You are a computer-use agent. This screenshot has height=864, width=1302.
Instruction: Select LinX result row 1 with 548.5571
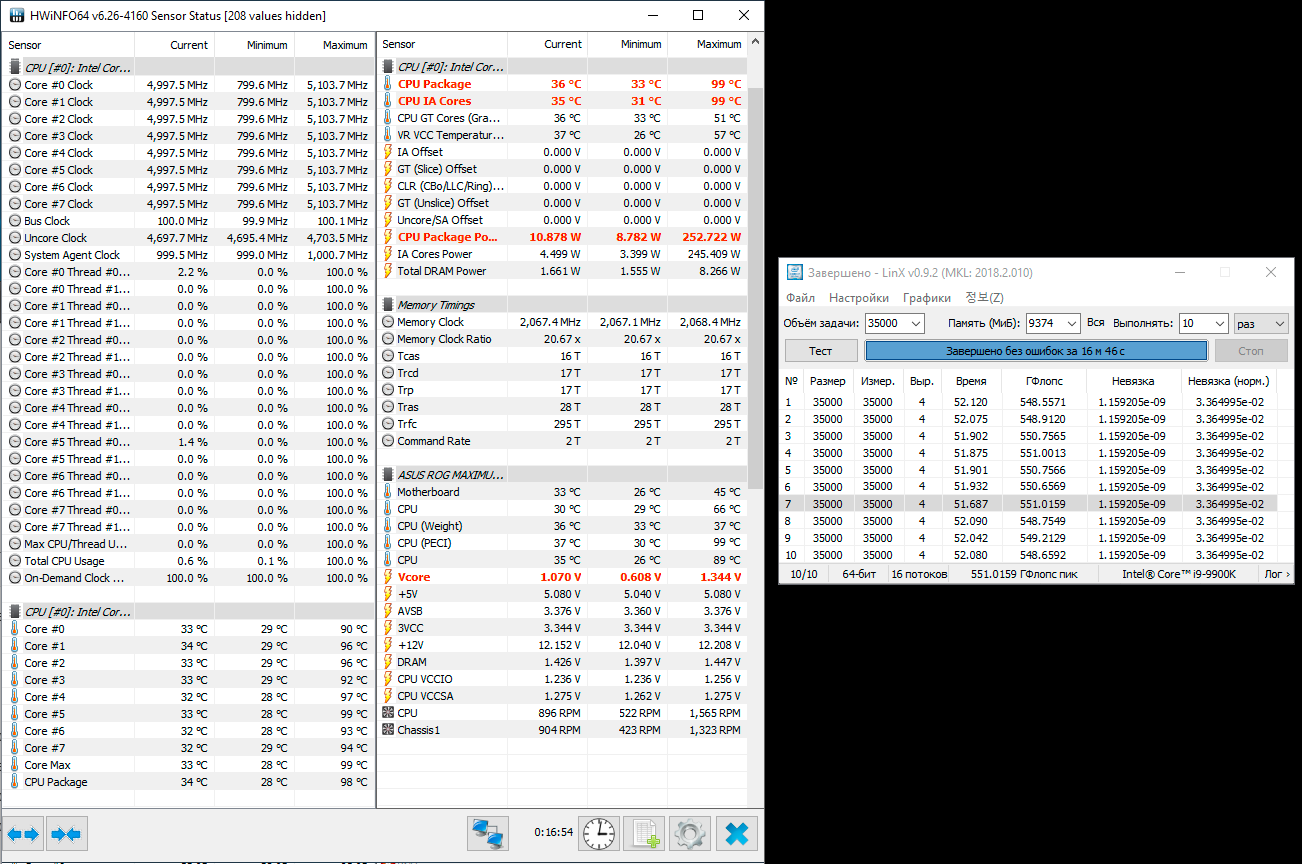click(x=1028, y=402)
